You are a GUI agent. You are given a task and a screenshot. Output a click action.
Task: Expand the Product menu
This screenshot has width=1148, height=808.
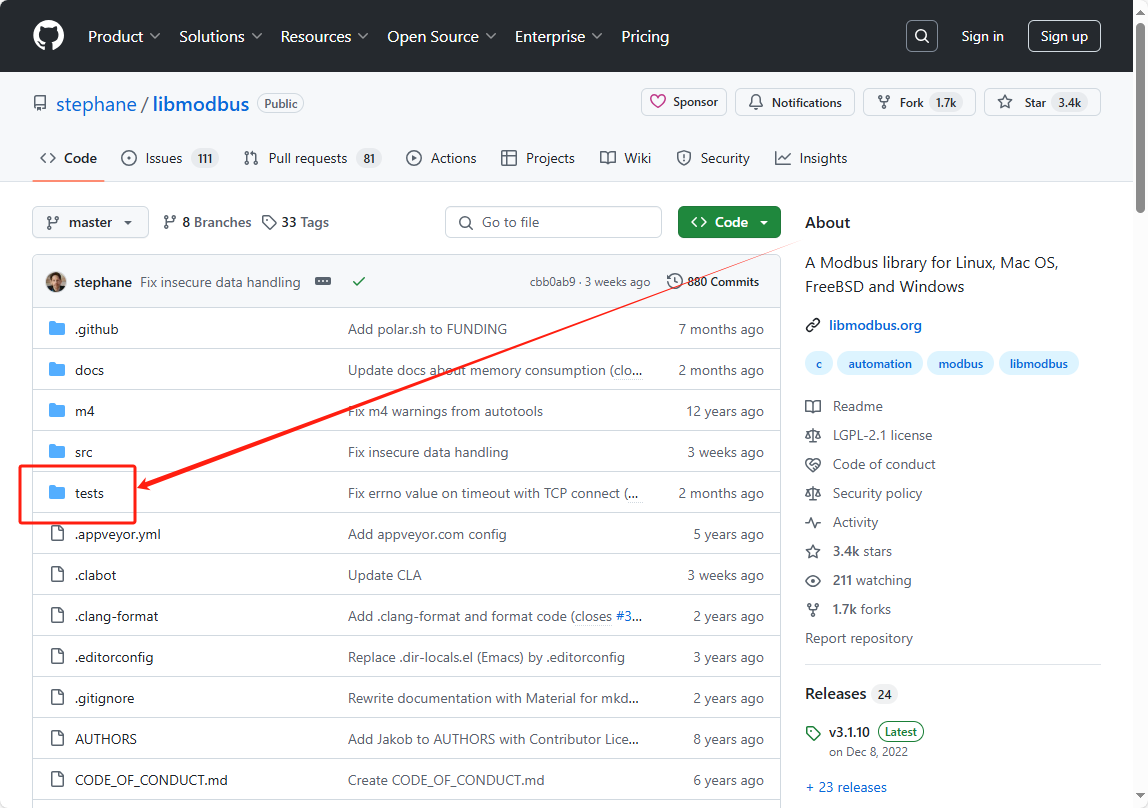pyautogui.click(x=124, y=36)
